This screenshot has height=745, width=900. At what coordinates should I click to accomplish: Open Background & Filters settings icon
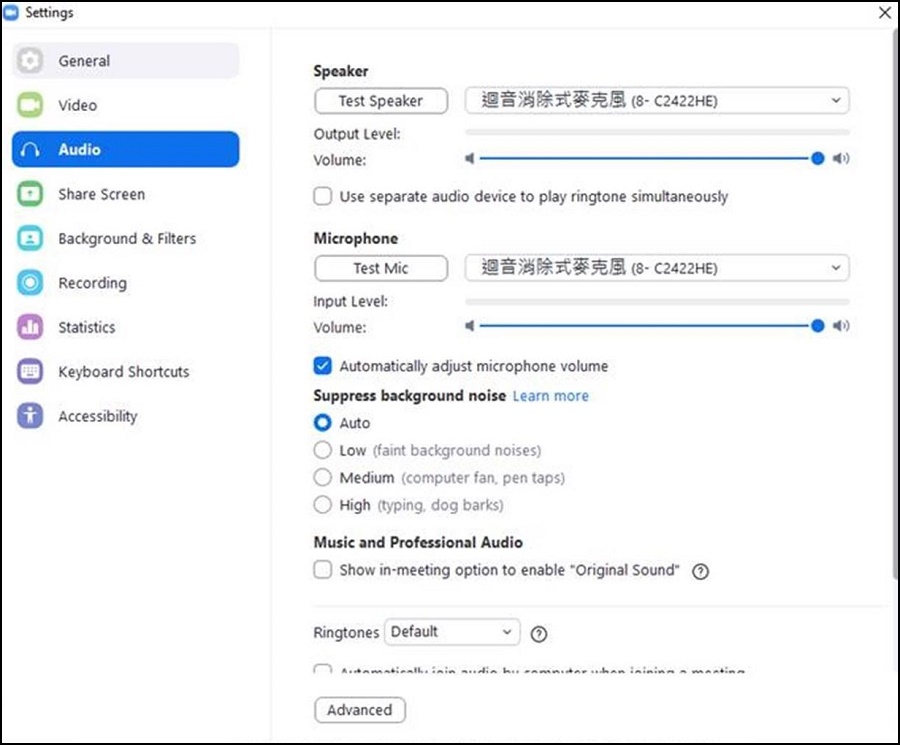31,238
